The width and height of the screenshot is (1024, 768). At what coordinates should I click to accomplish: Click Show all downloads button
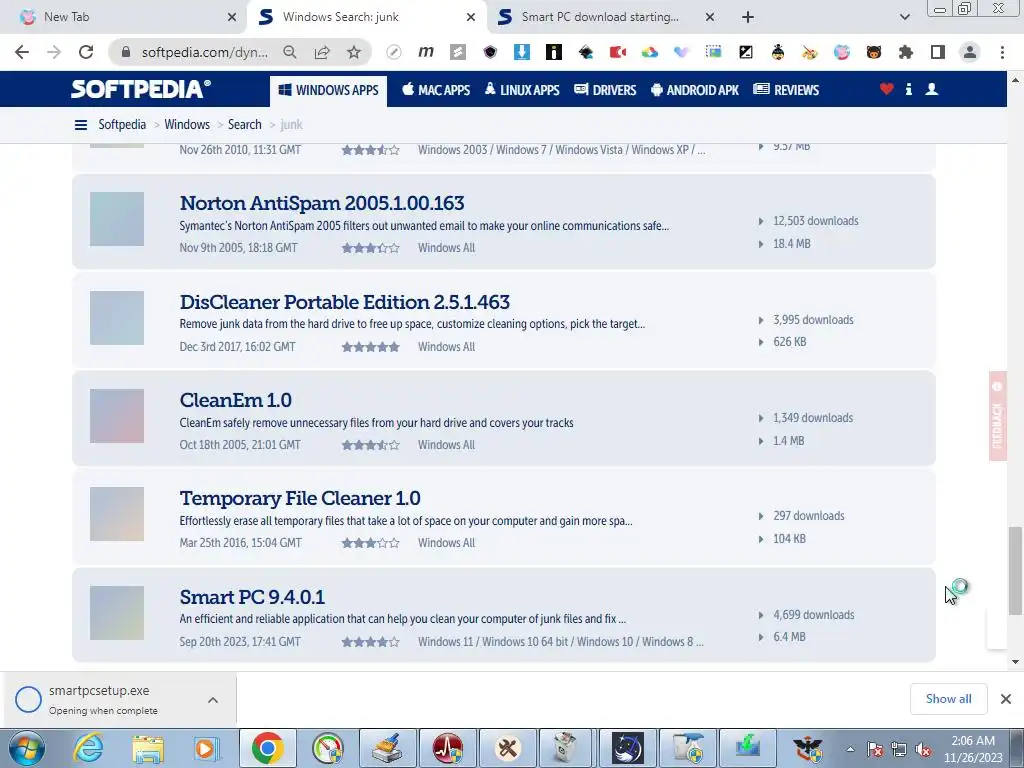click(948, 699)
